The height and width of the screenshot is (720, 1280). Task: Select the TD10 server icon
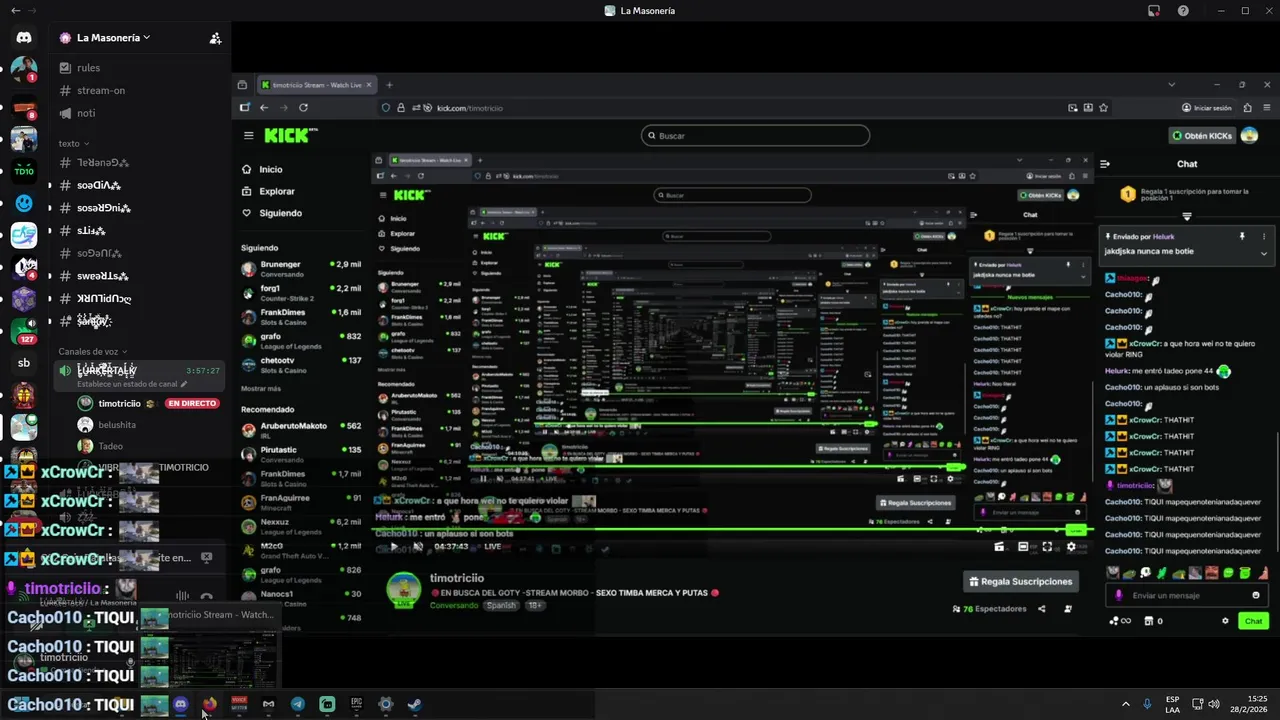[x=24, y=171]
